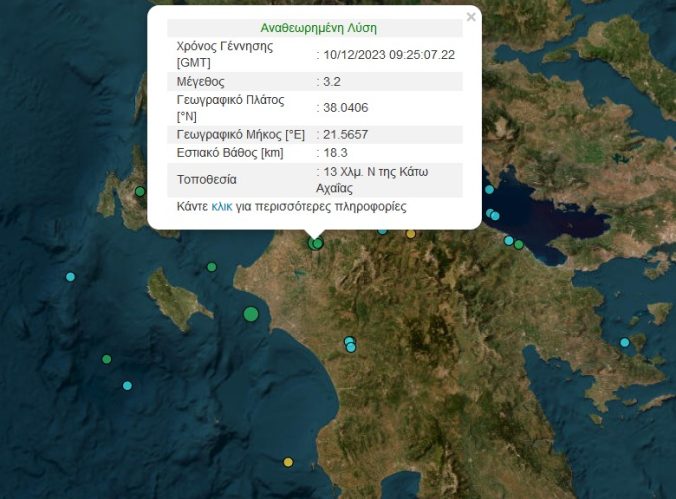Click green marker north of Zakynthos island
This screenshot has width=676, height=499.
coord(211,267)
